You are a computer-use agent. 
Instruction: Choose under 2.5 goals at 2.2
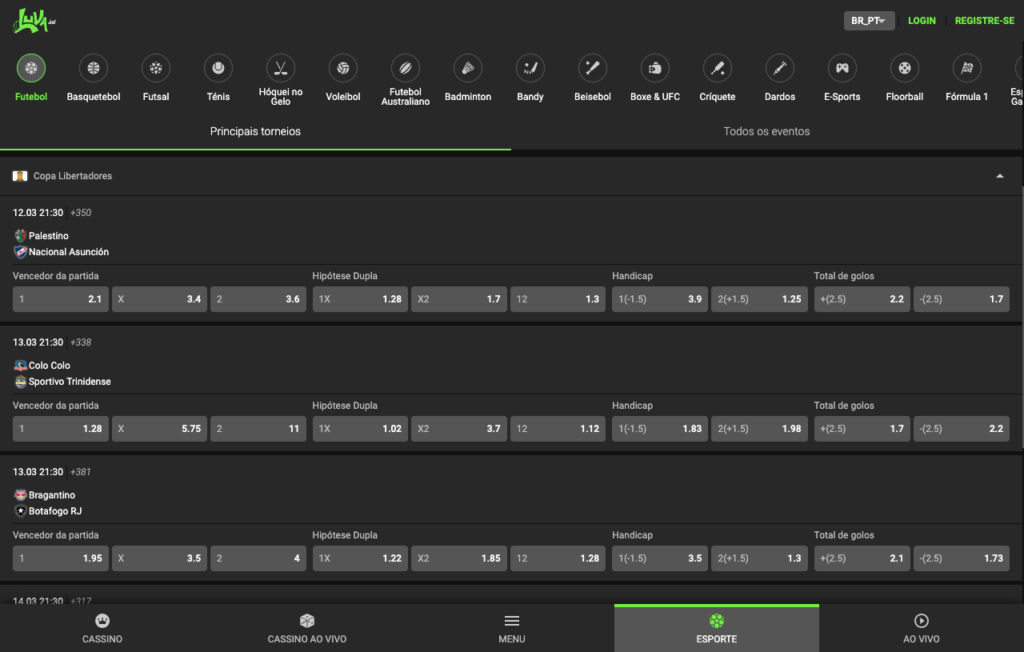click(961, 429)
